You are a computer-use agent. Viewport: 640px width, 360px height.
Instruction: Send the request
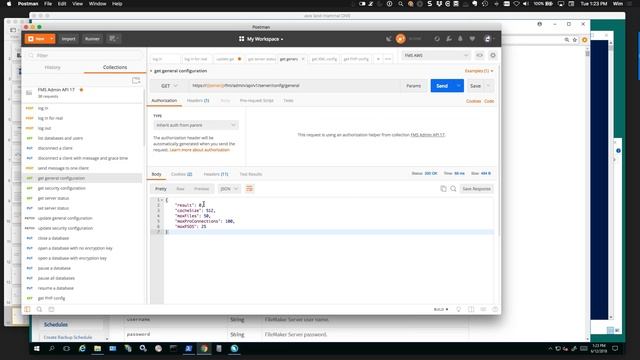(x=442, y=86)
